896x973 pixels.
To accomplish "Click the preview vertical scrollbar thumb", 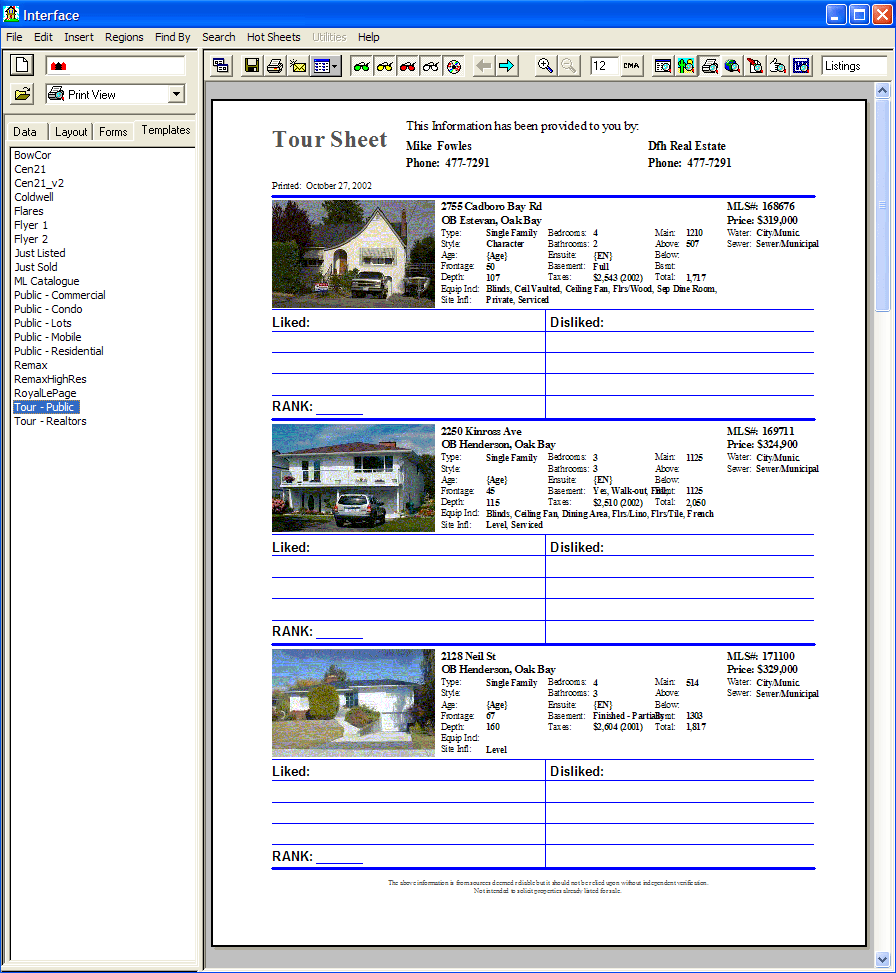I will coord(882,205).
